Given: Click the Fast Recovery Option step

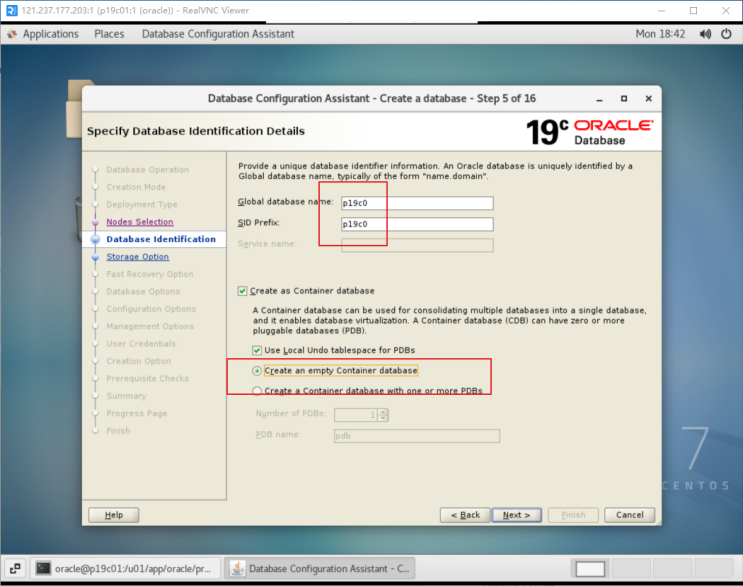Looking at the screenshot, I should [150, 274].
